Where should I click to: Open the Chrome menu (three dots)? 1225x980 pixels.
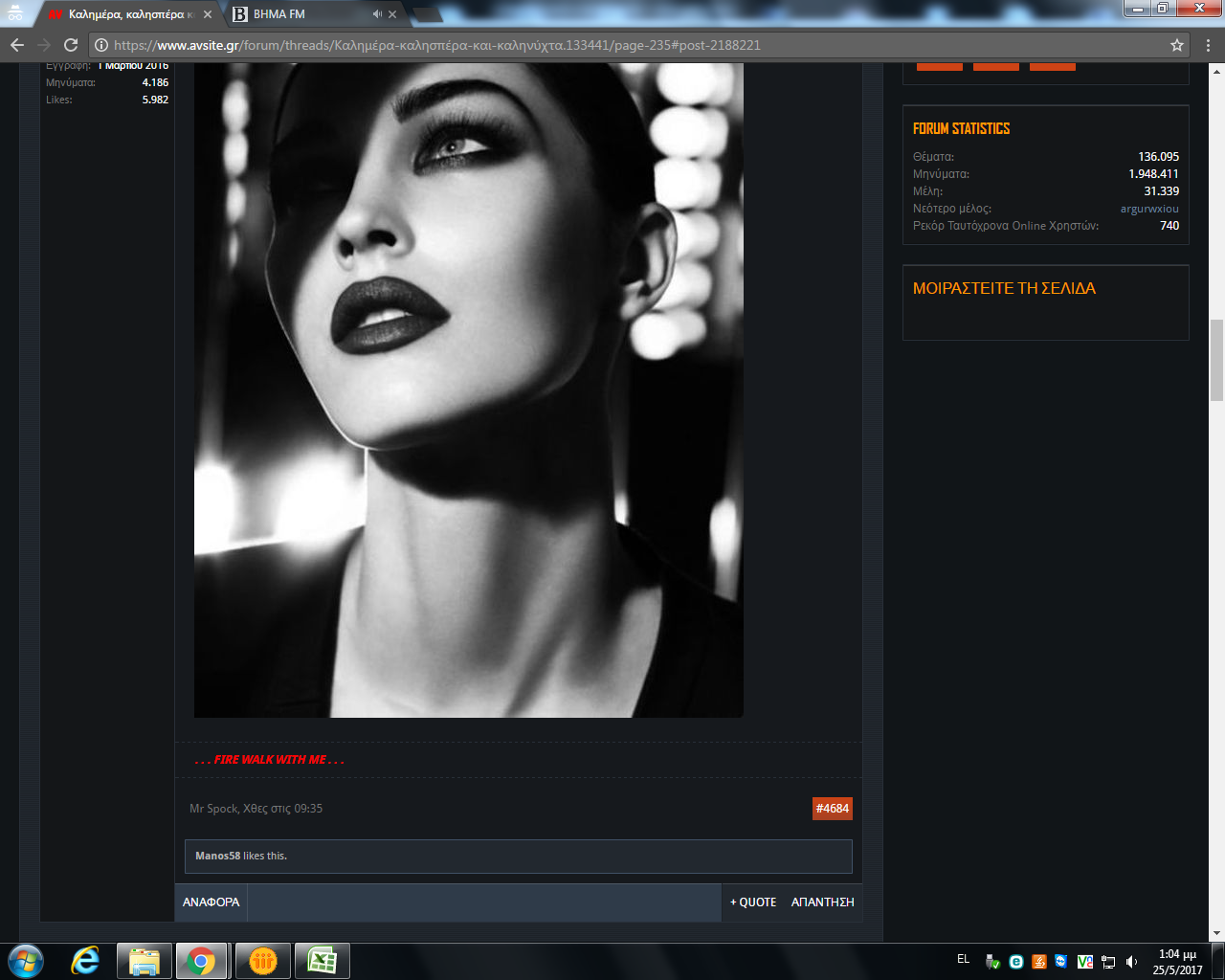click(x=1208, y=45)
